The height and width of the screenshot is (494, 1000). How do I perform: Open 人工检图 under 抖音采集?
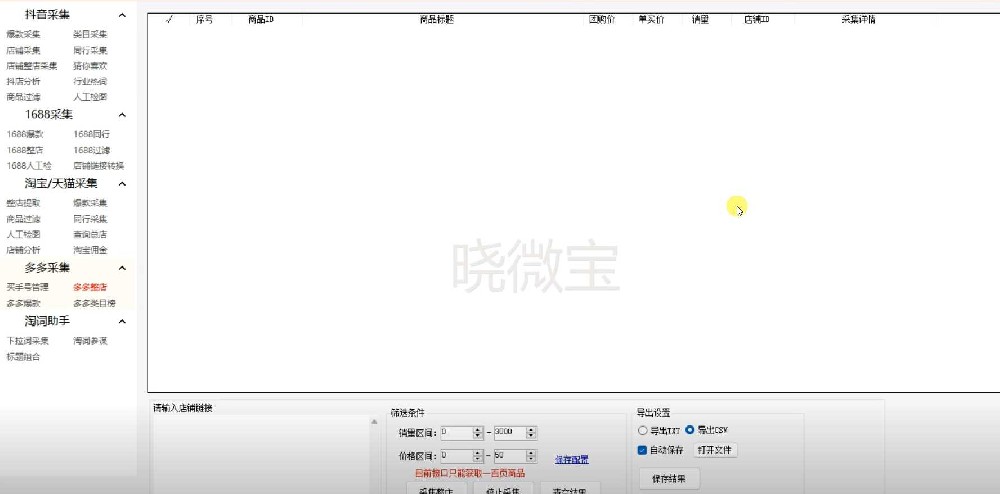(x=91, y=98)
